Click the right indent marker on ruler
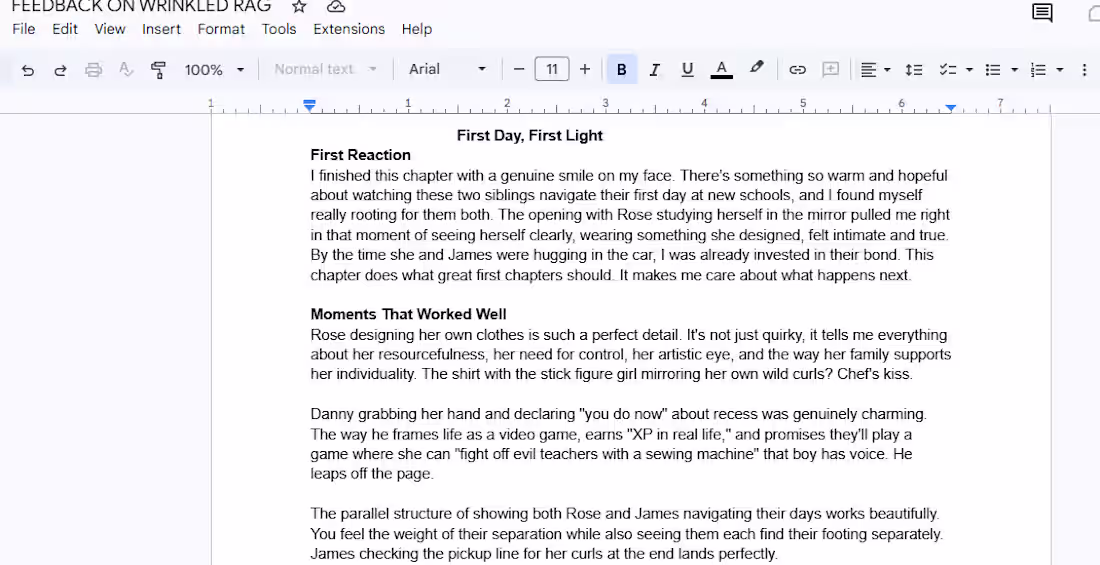Screen dimensions: 1100x565 point(951,107)
